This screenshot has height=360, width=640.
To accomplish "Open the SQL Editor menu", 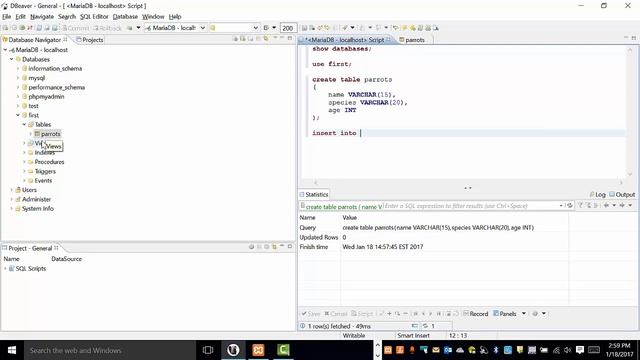I will pos(94,17).
